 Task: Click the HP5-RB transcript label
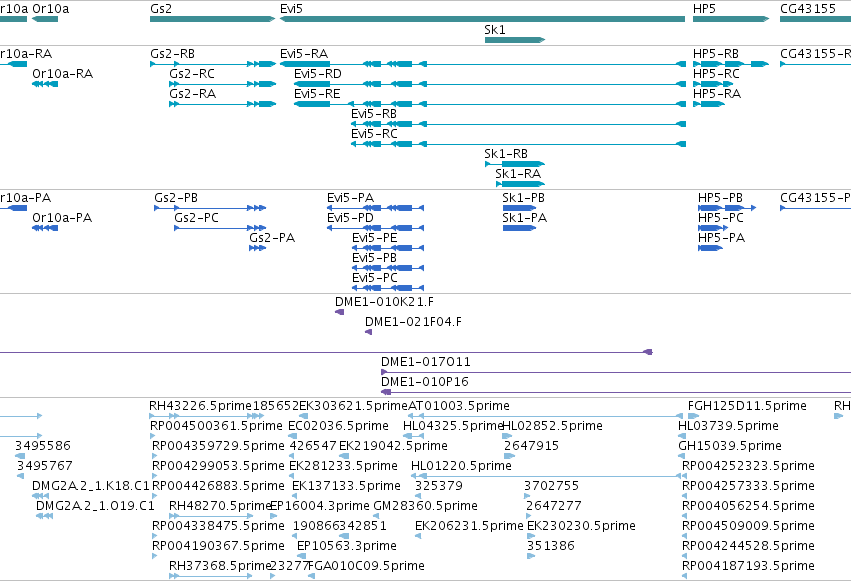click(716, 54)
